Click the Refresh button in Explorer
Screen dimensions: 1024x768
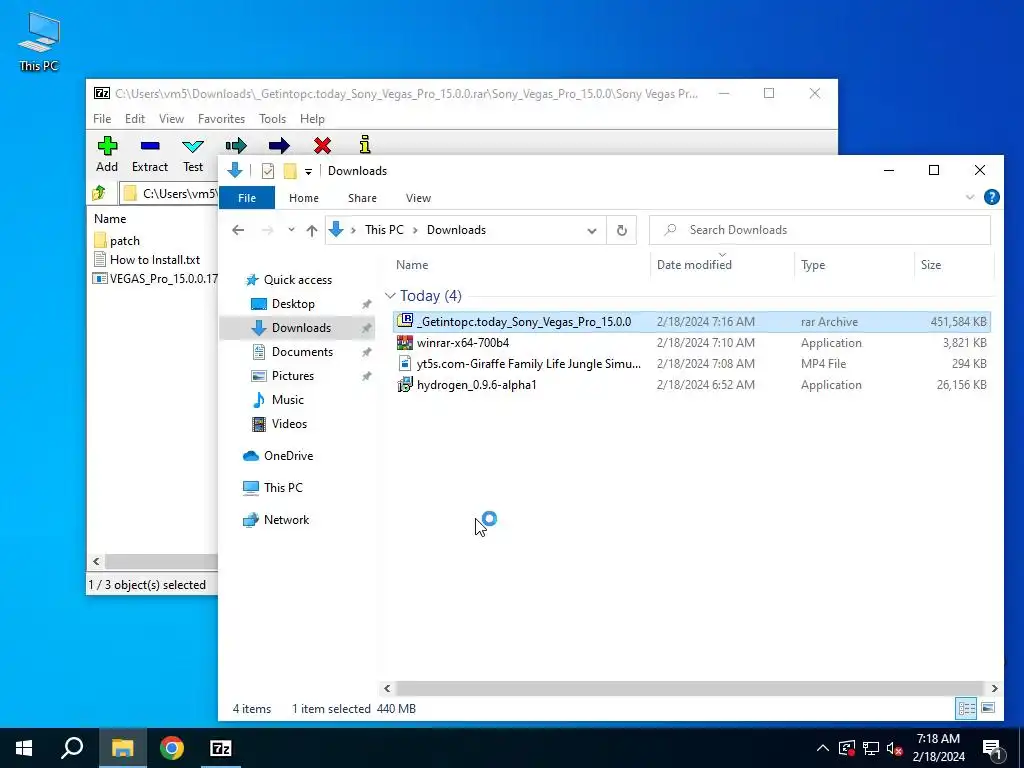click(x=622, y=231)
